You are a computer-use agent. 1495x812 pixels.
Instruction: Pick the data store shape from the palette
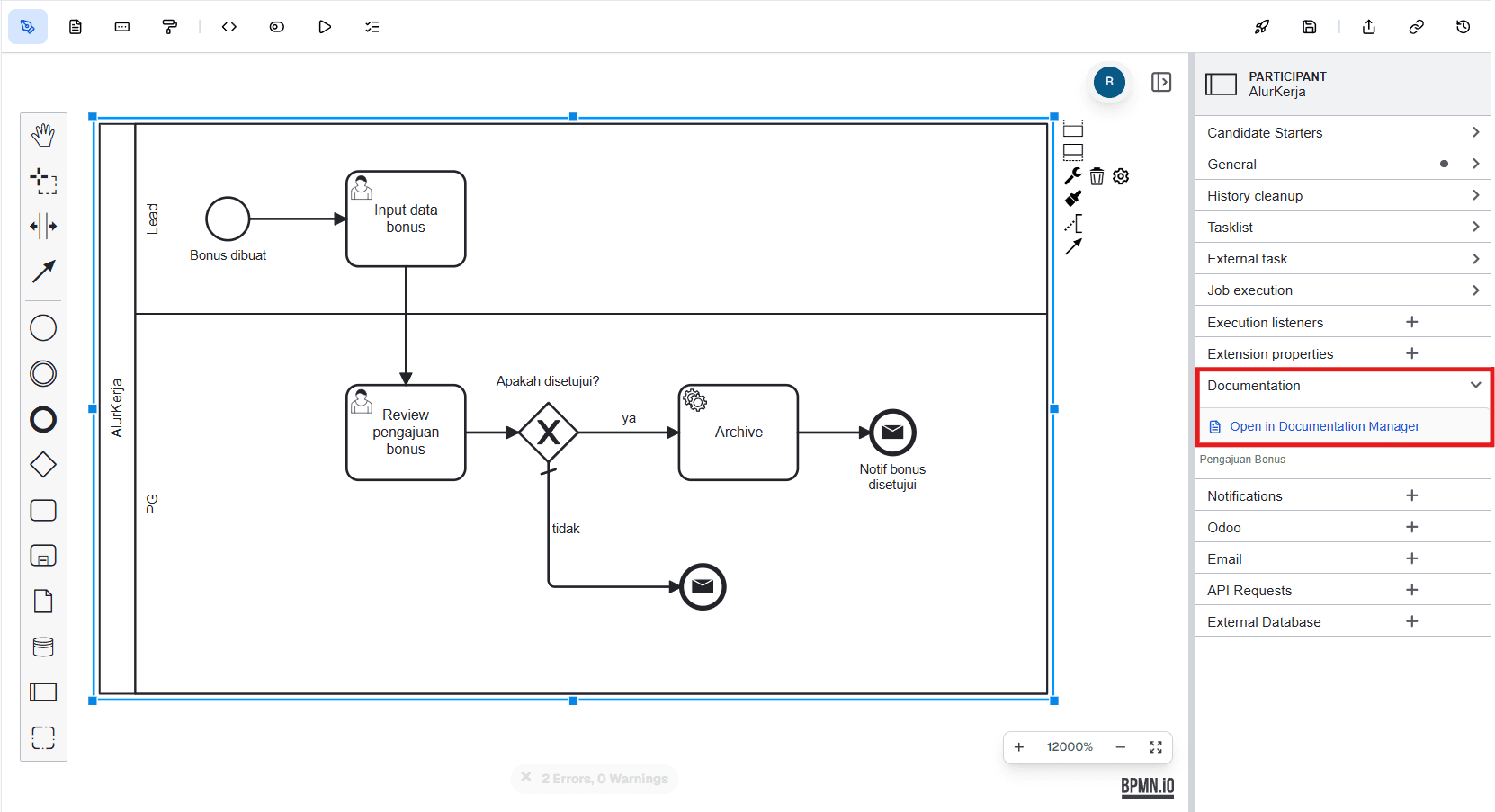43,647
